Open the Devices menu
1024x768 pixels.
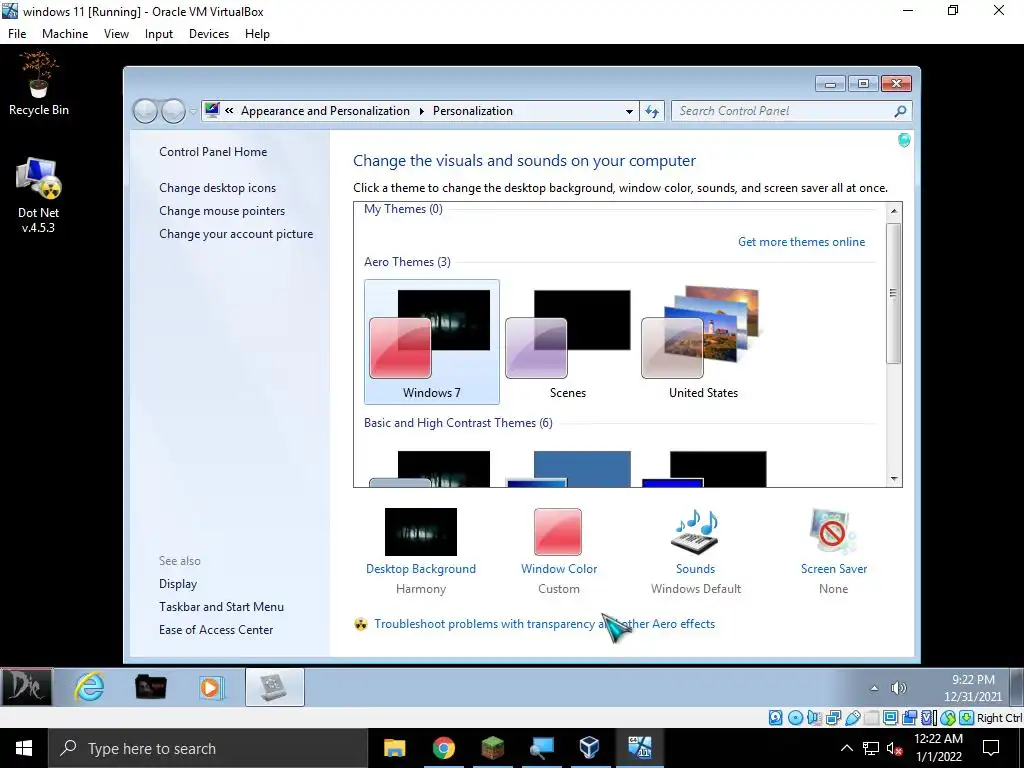[x=209, y=34]
